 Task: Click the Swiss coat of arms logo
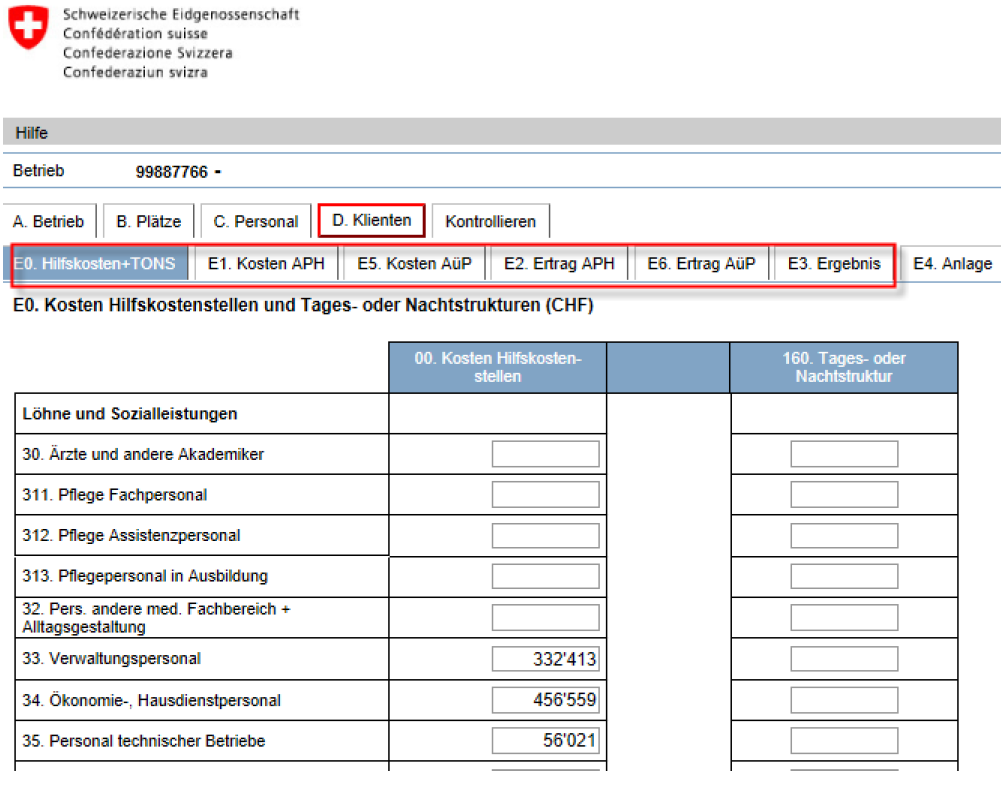click(x=28, y=28)
